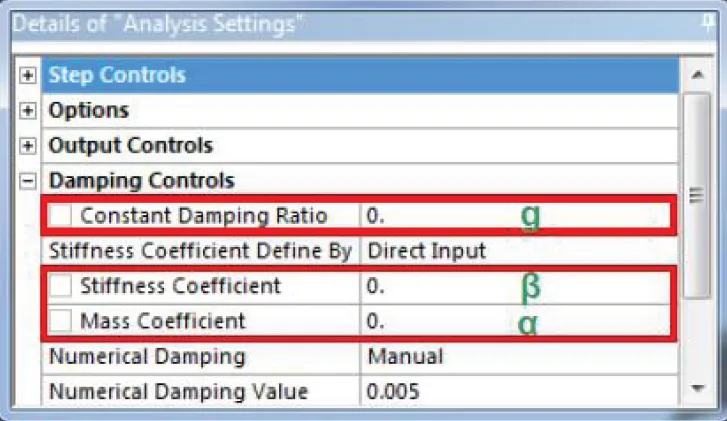Expand the Output Controls section
This screenshot has height=421, width=727.
29,146
